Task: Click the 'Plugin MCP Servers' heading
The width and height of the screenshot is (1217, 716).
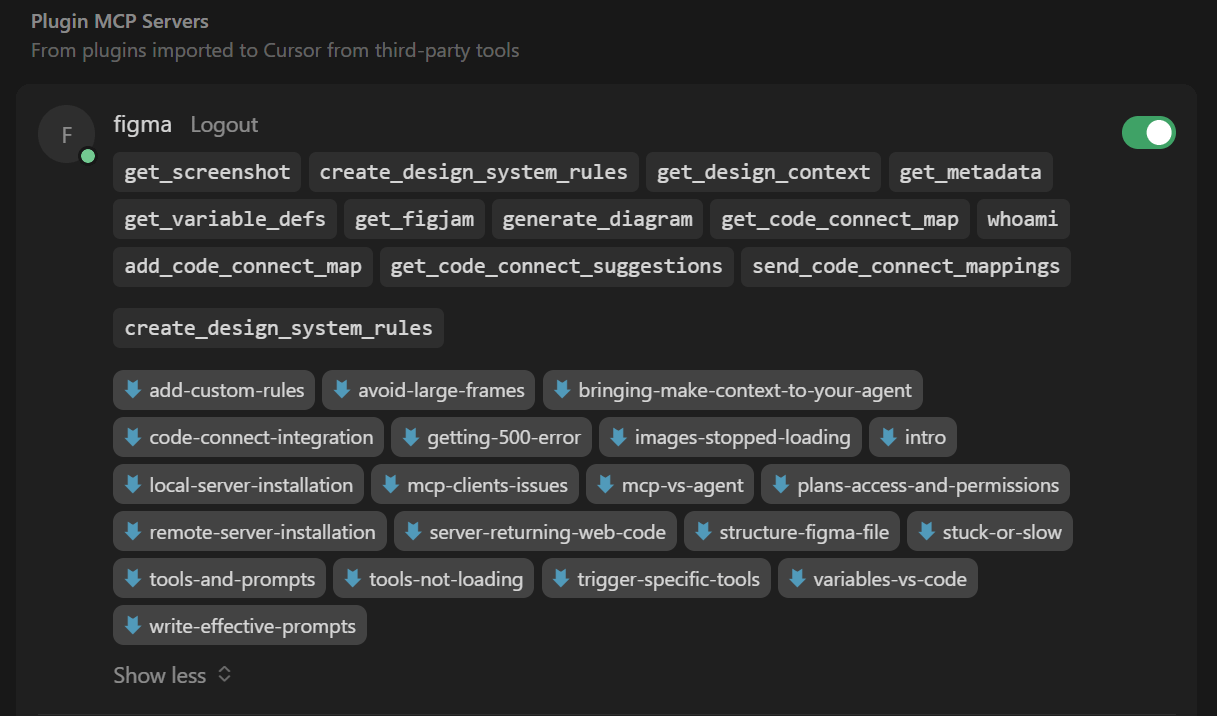Action: (120, 21)
